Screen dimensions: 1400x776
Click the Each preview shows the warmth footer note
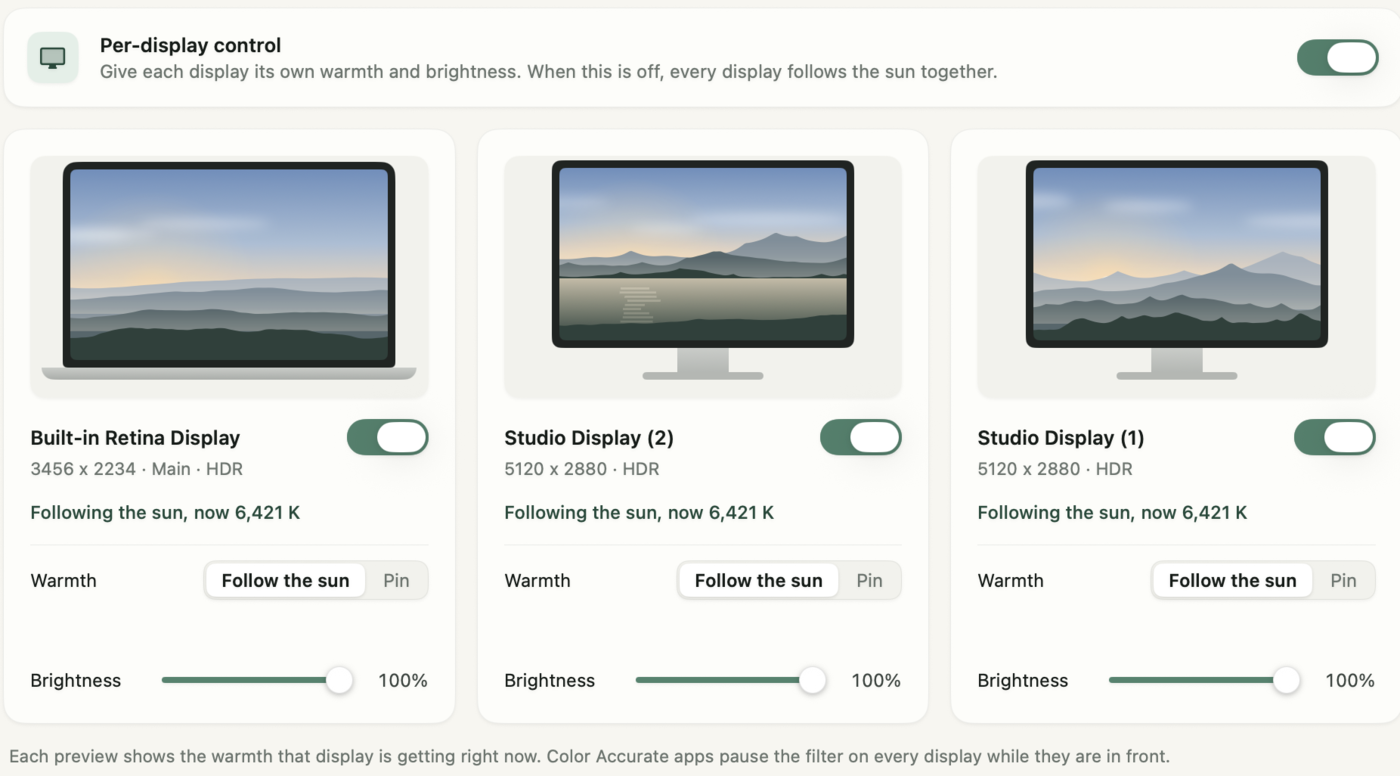click(x=589, y=756)
